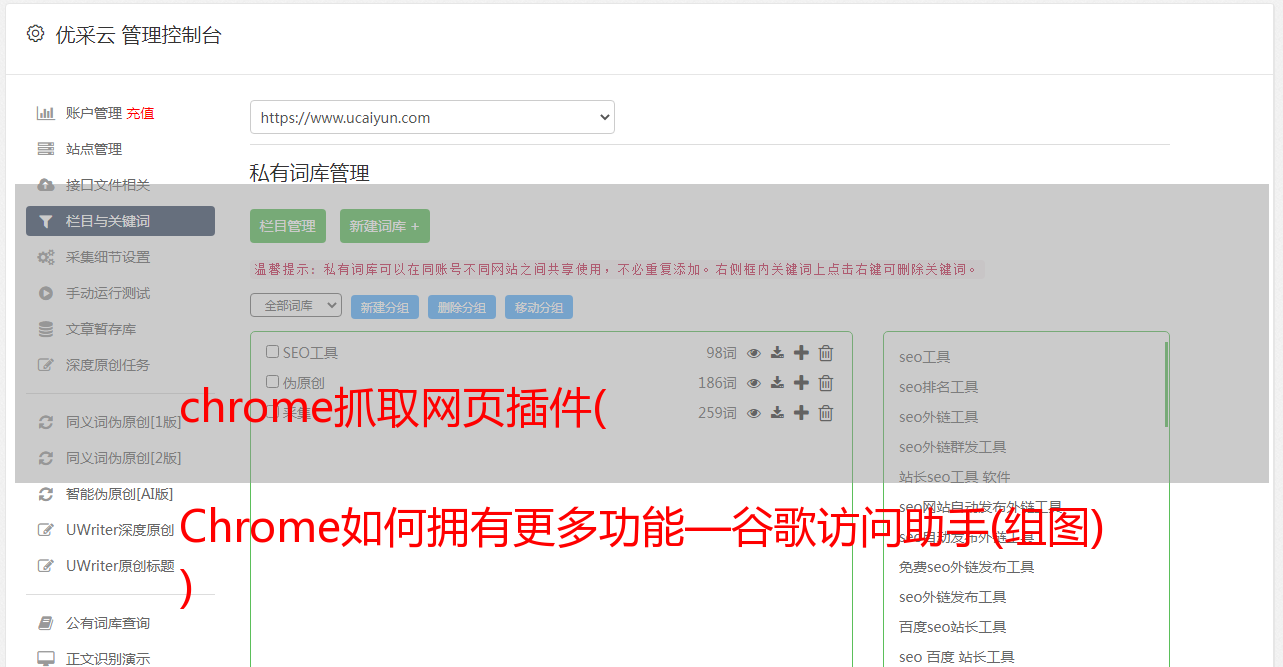
Task: Click keyword "seo工具" in the right list
Action: point(925,357)
